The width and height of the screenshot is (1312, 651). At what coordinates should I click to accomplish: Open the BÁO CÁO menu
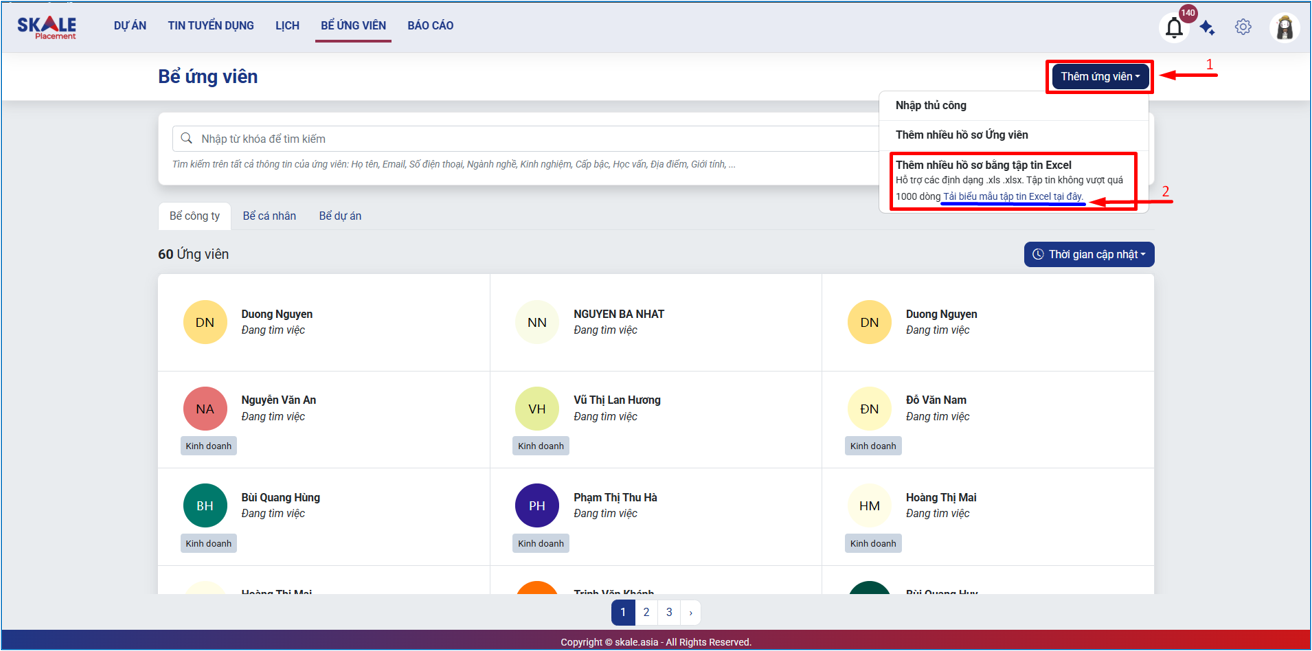click(430, 26)
